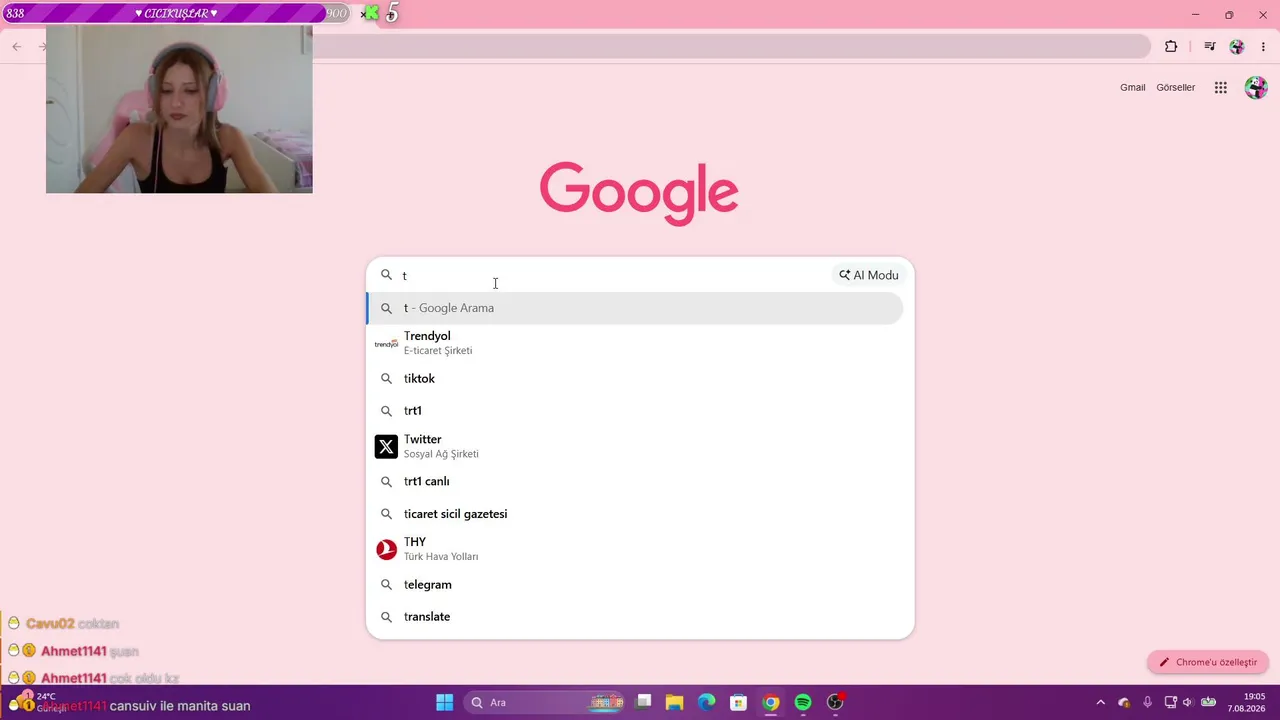
Task: Choose the Twitter suggestion
Action: point(635,446)
